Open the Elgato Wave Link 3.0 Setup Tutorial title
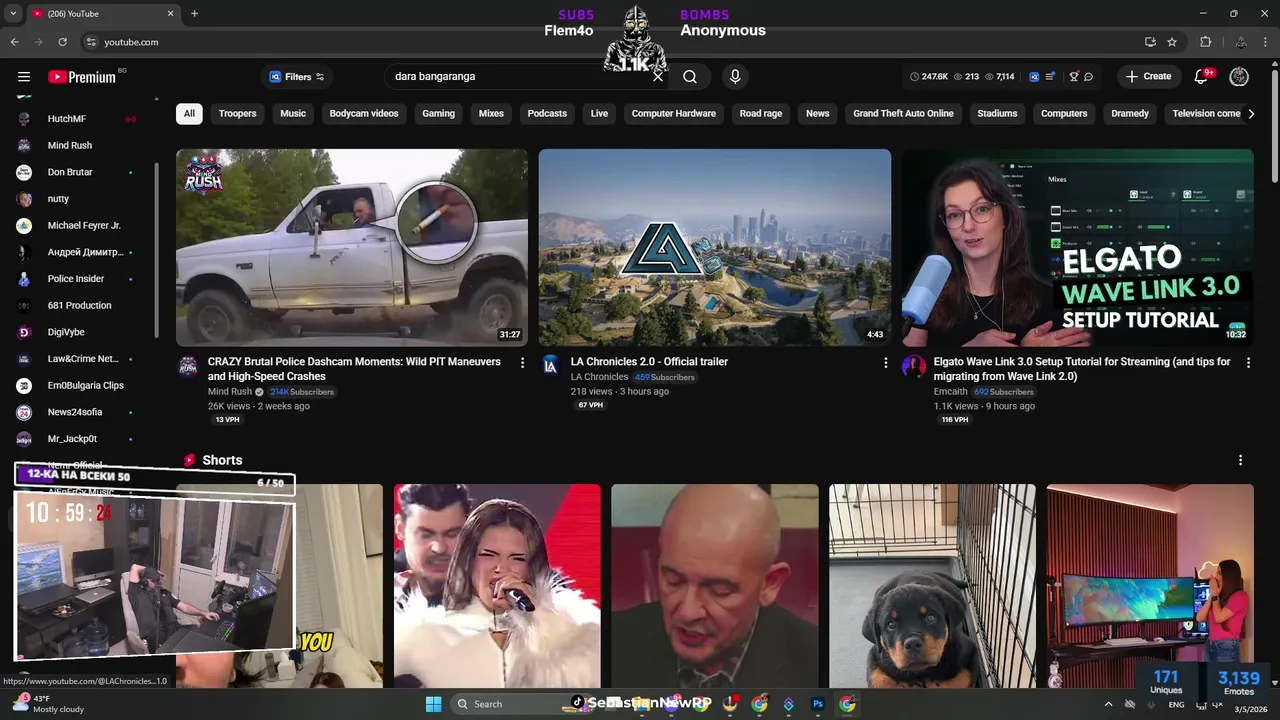Viewport: 1280px width, 720px height. 1082,369
